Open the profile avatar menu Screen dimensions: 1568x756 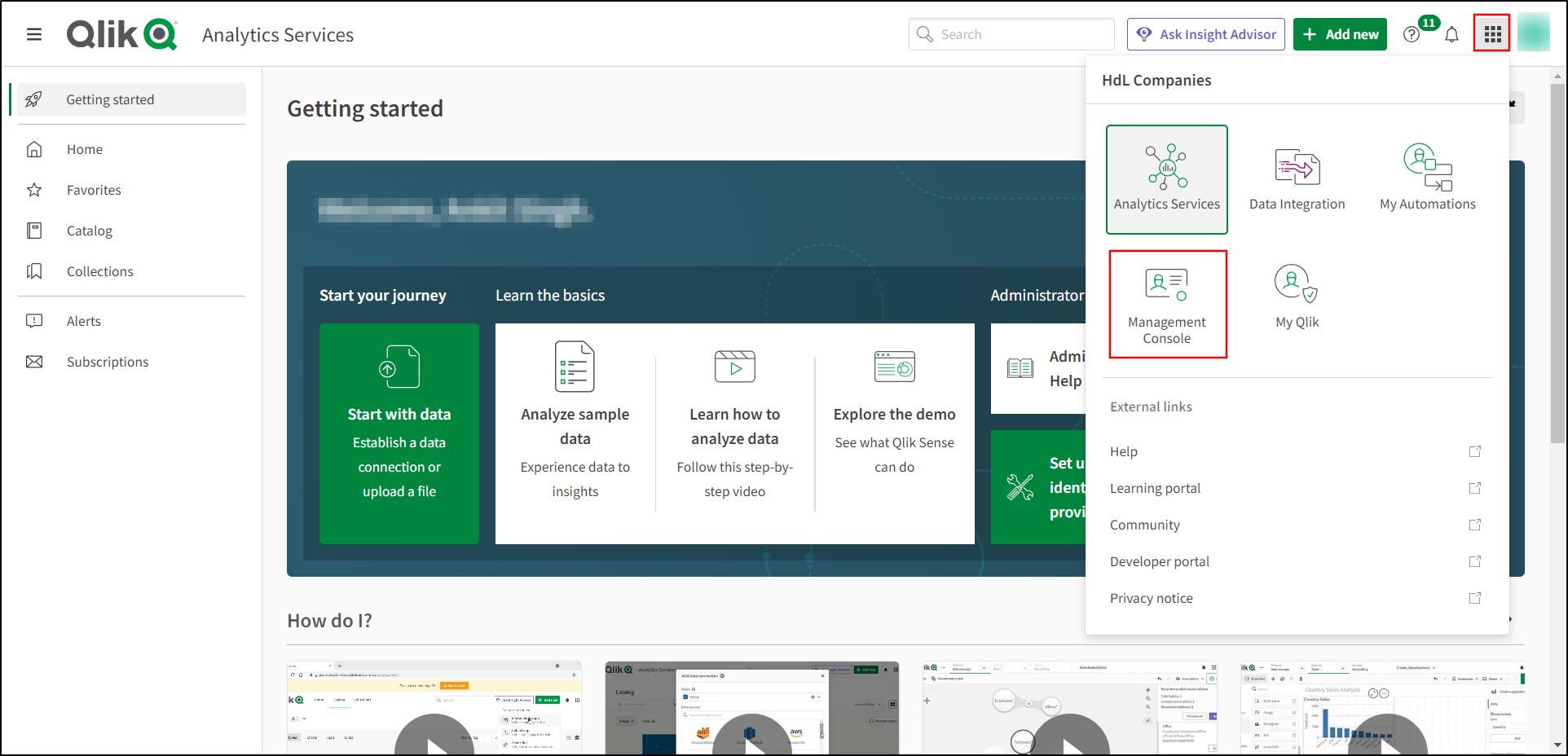pos(1534,34)
